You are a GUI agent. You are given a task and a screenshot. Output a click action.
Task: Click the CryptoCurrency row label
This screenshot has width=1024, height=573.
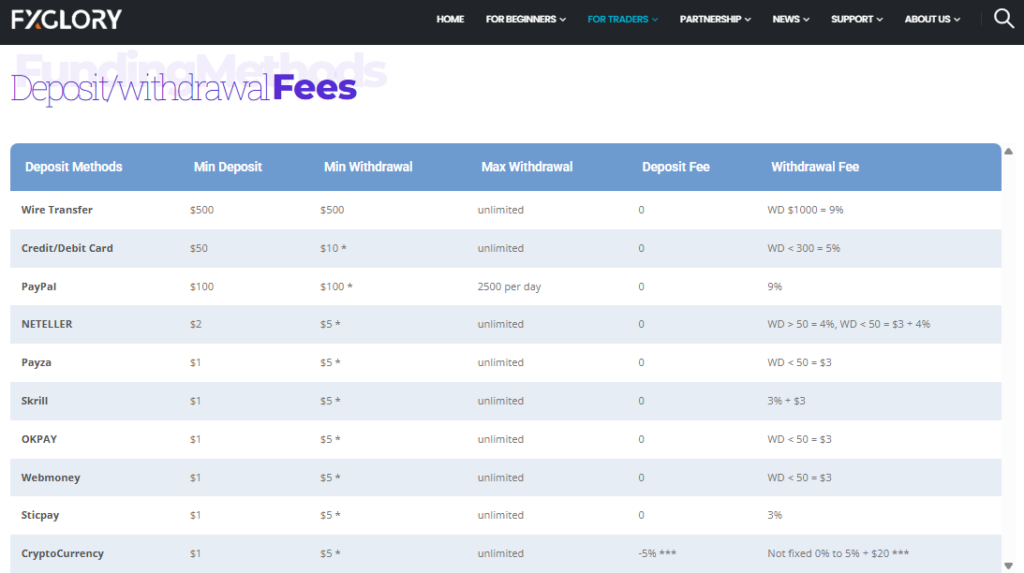pos(62,553)
